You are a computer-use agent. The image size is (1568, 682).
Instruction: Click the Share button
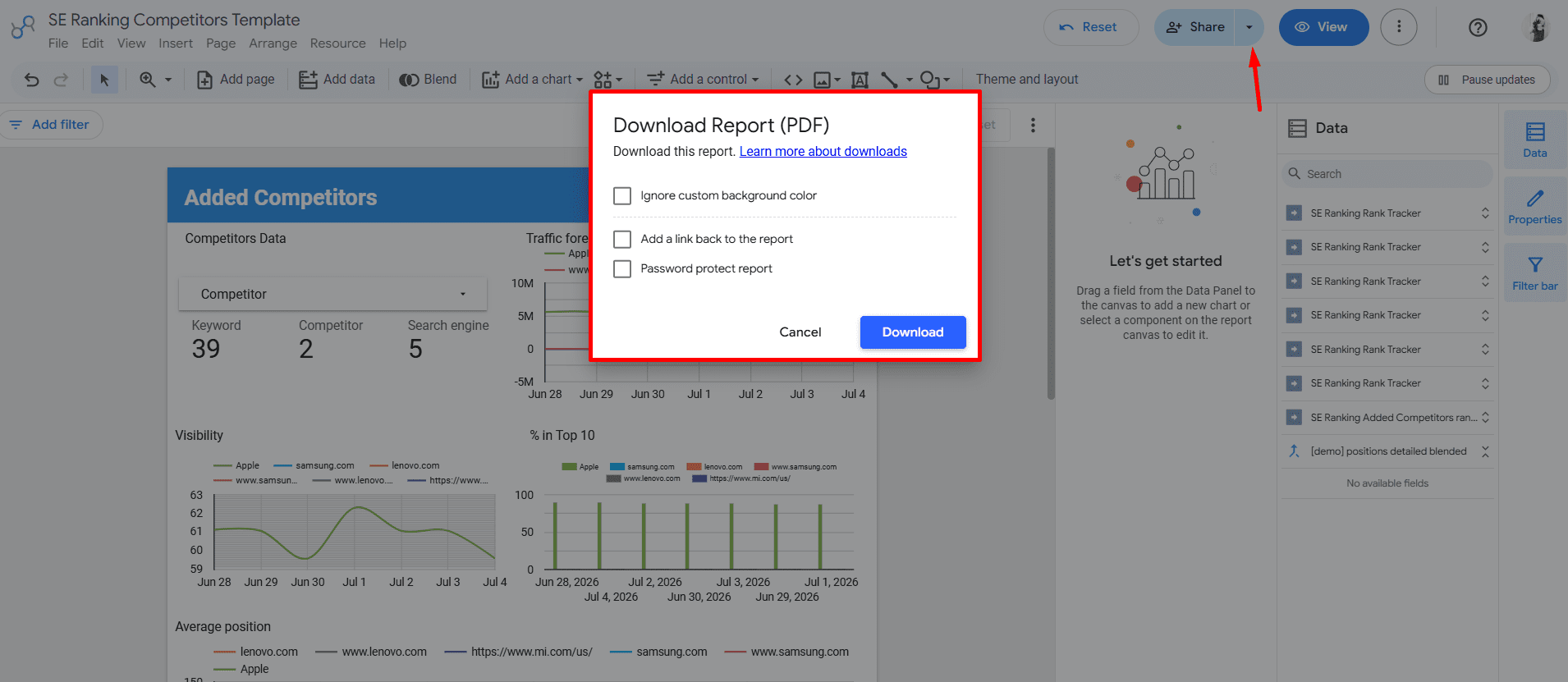tap(1195, 27)
